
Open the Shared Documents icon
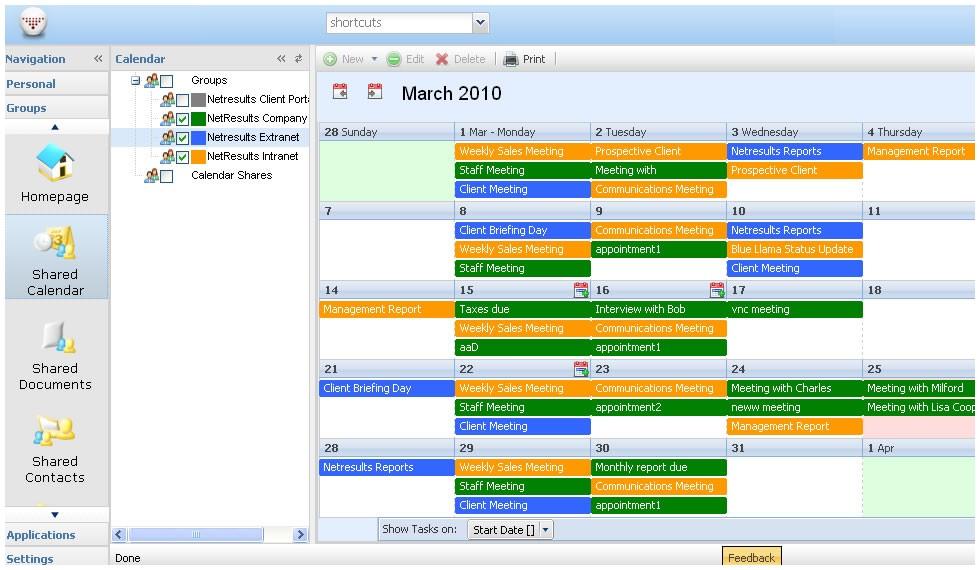tap(56, 356)
